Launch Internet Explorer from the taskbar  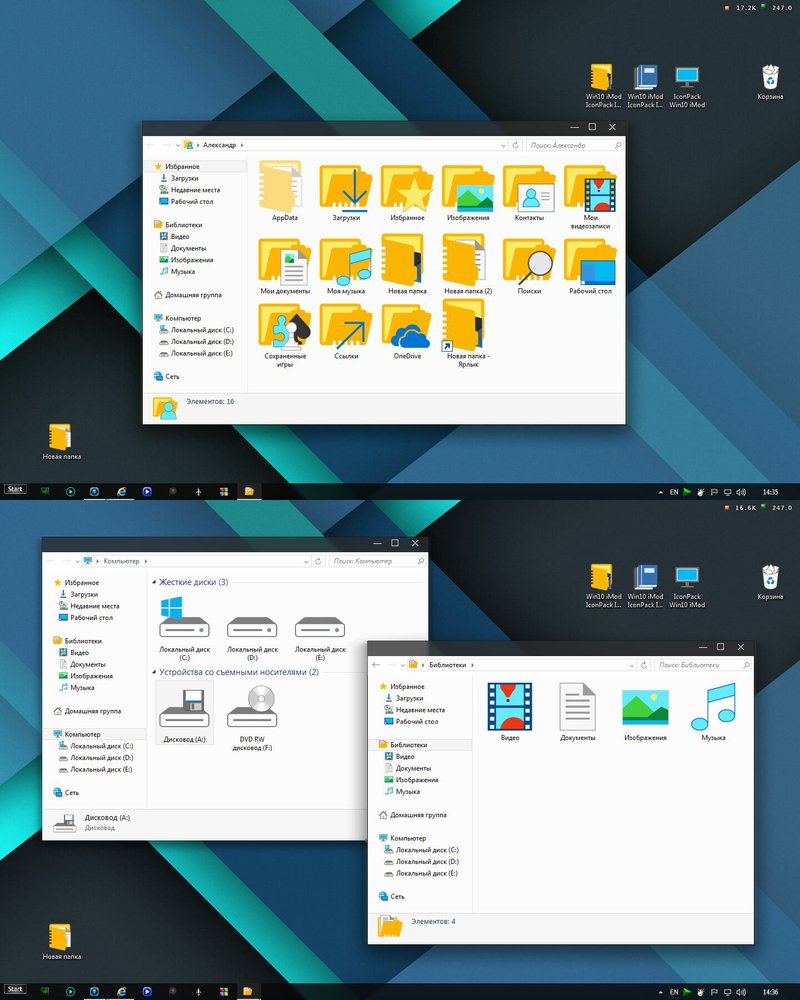point(122,489)
